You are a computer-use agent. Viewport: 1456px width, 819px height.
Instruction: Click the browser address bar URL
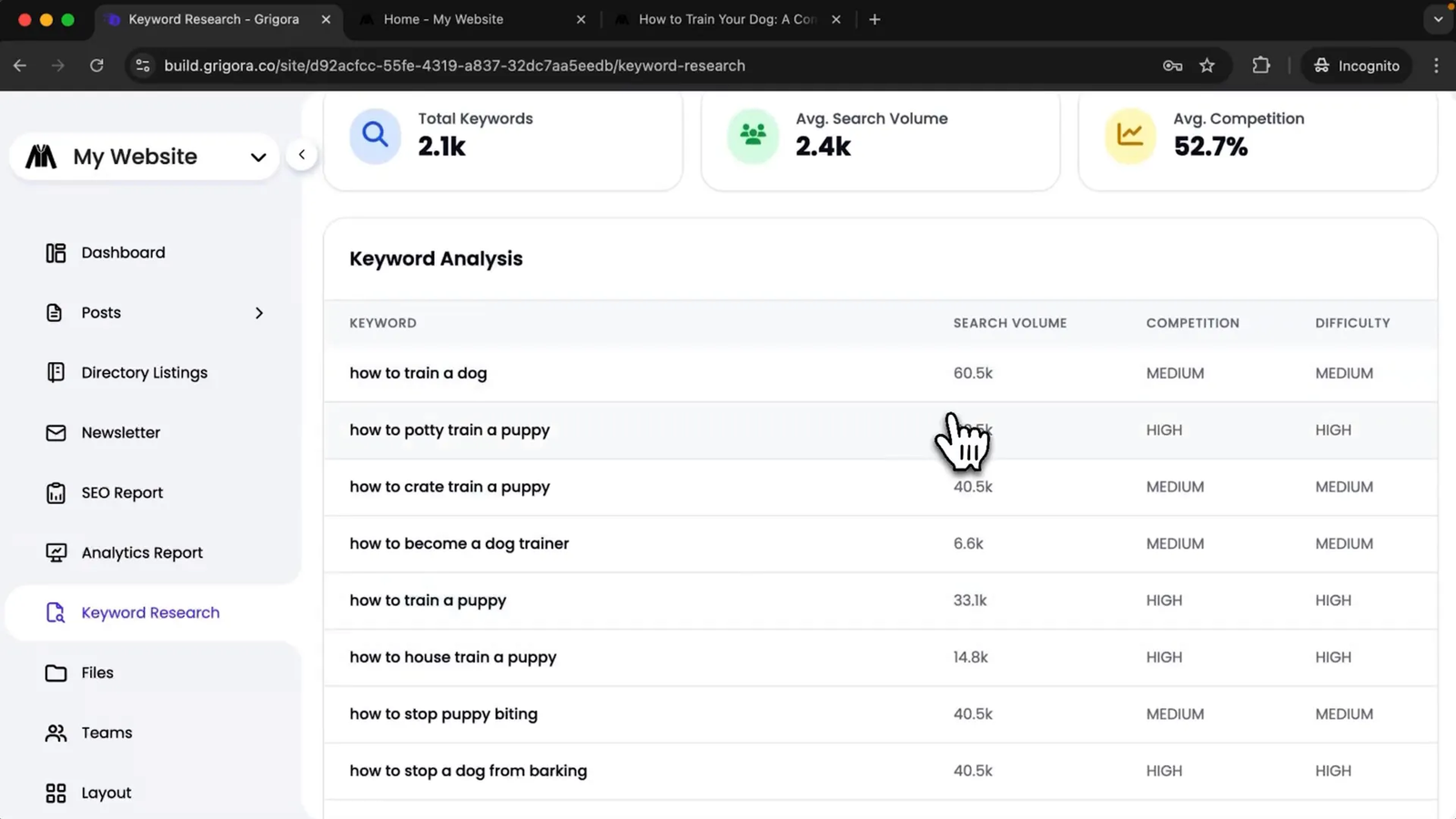point(455,66)
